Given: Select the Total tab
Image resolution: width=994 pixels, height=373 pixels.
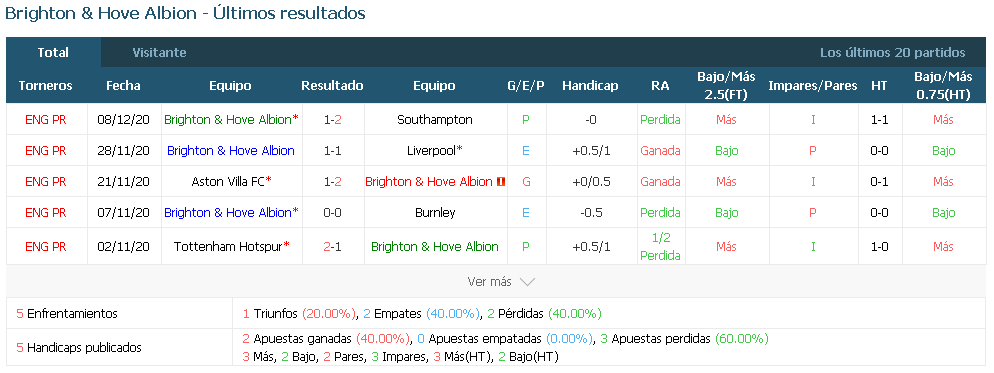Looking at the screenshot, I should click(53, 53).
